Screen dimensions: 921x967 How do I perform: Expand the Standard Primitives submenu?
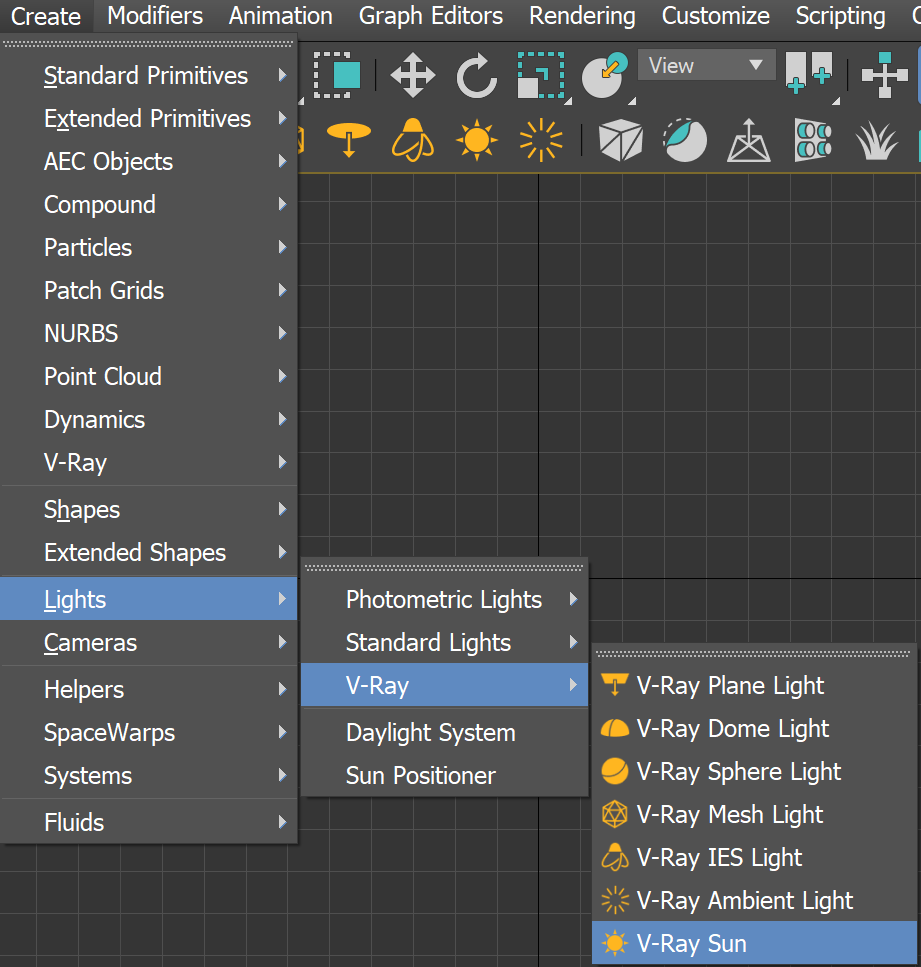pyautogui.click(x=145, y=75)
